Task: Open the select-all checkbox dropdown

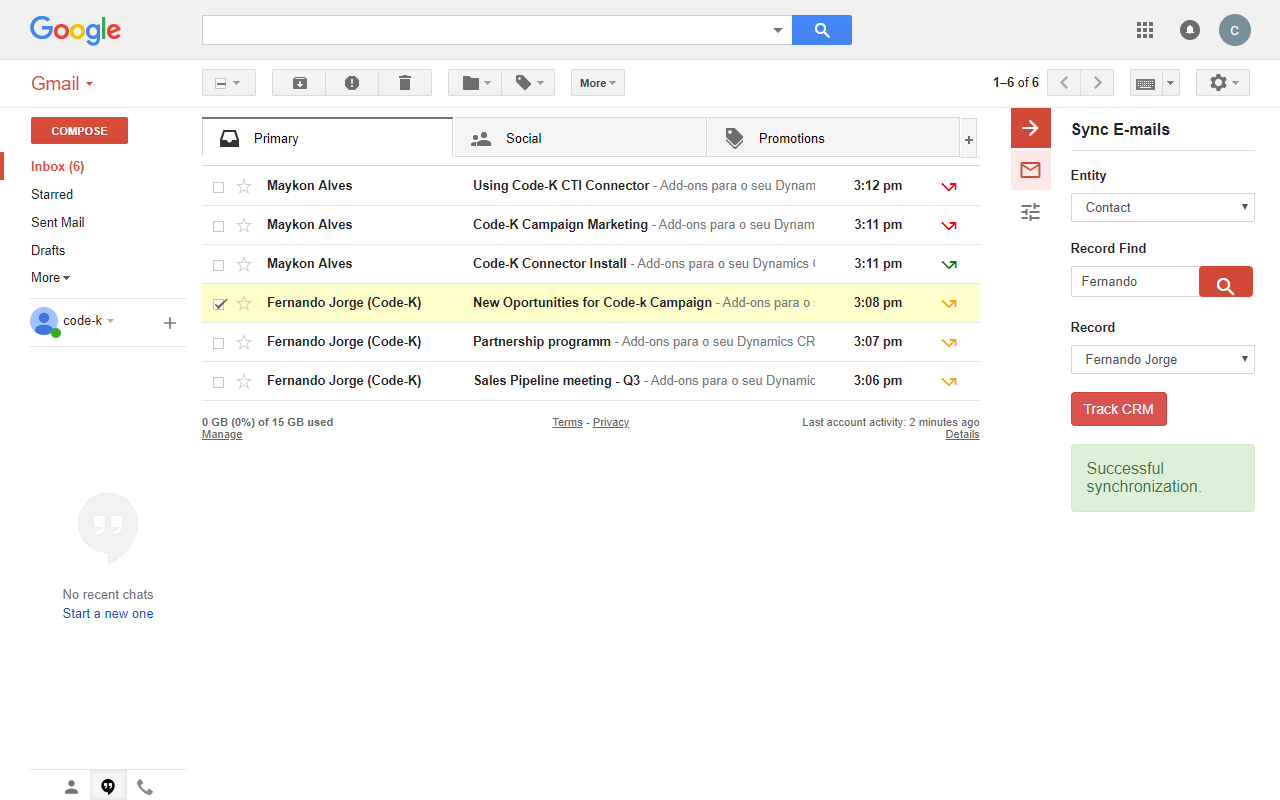Action: [x=229, y=83]
